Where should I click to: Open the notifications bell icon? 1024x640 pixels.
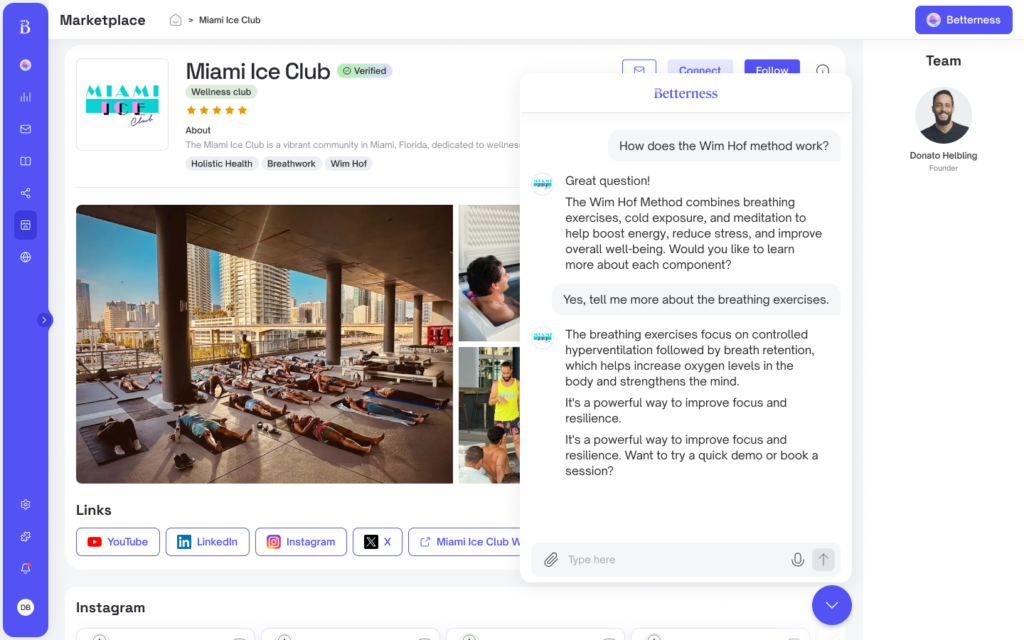click(25, 569)
